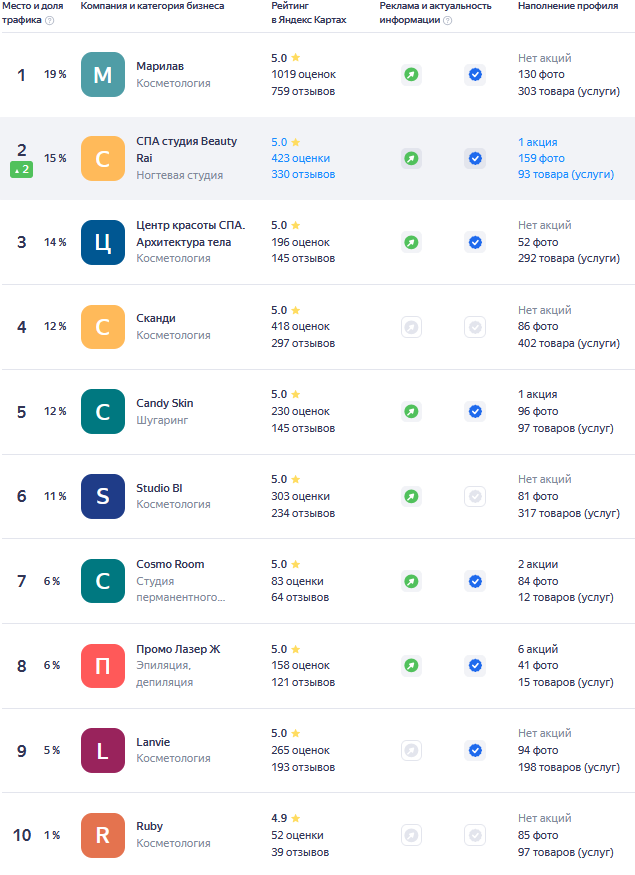Open the Cosmo Room logo tile

[x=103, y=581]
